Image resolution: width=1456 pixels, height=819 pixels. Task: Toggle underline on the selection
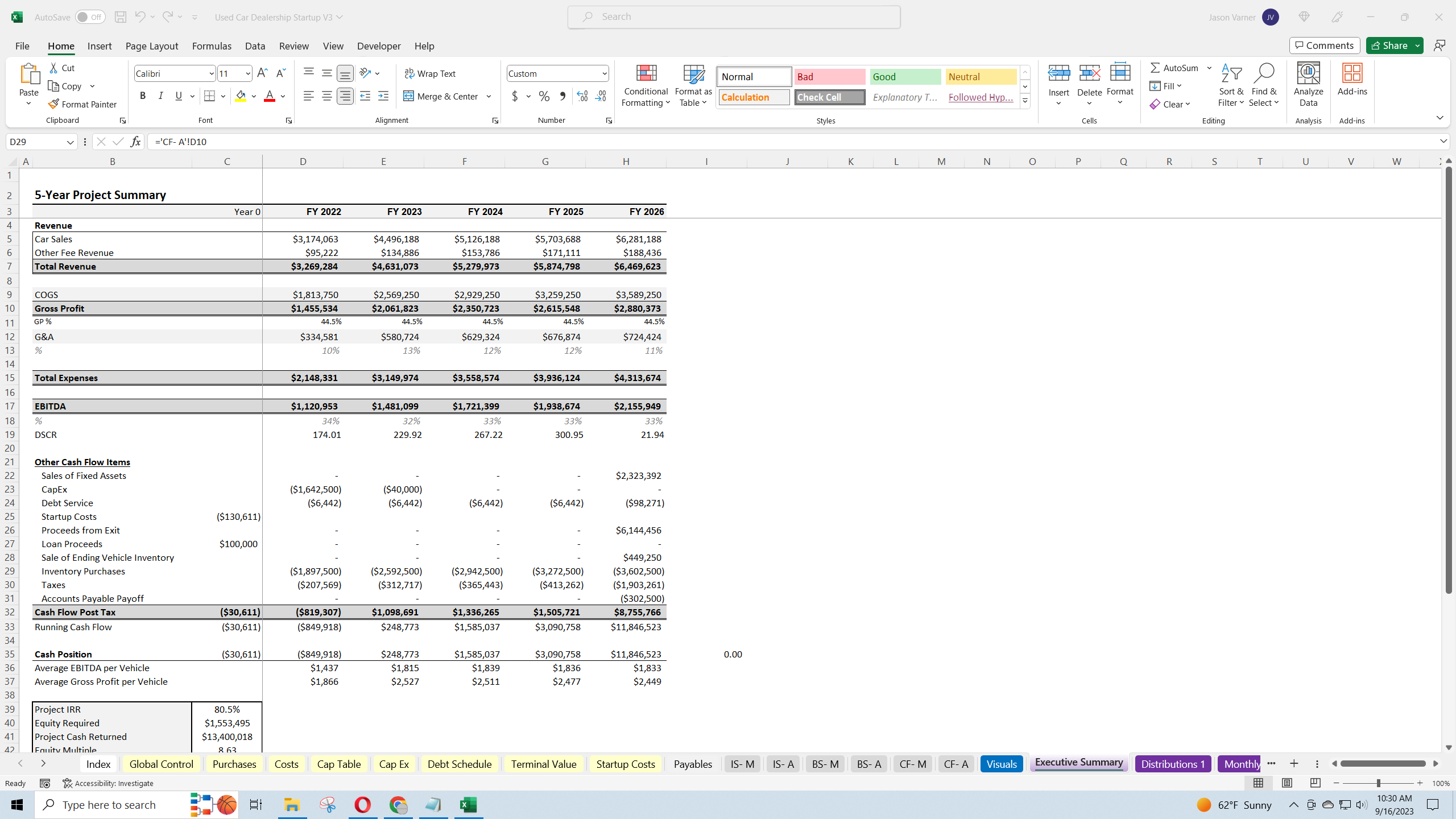[x=178, y=96]
